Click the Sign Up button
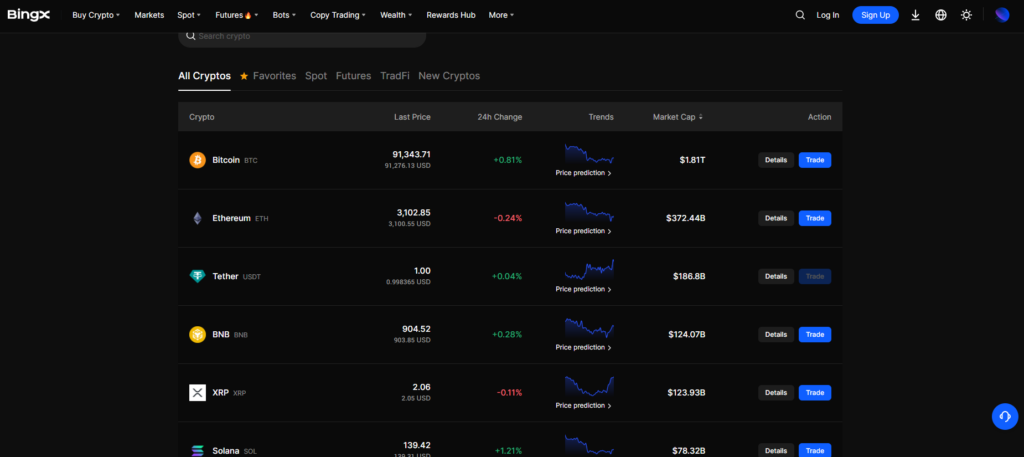The height and width of the screenshot is (457, 1024). click(x=875, y=15)
